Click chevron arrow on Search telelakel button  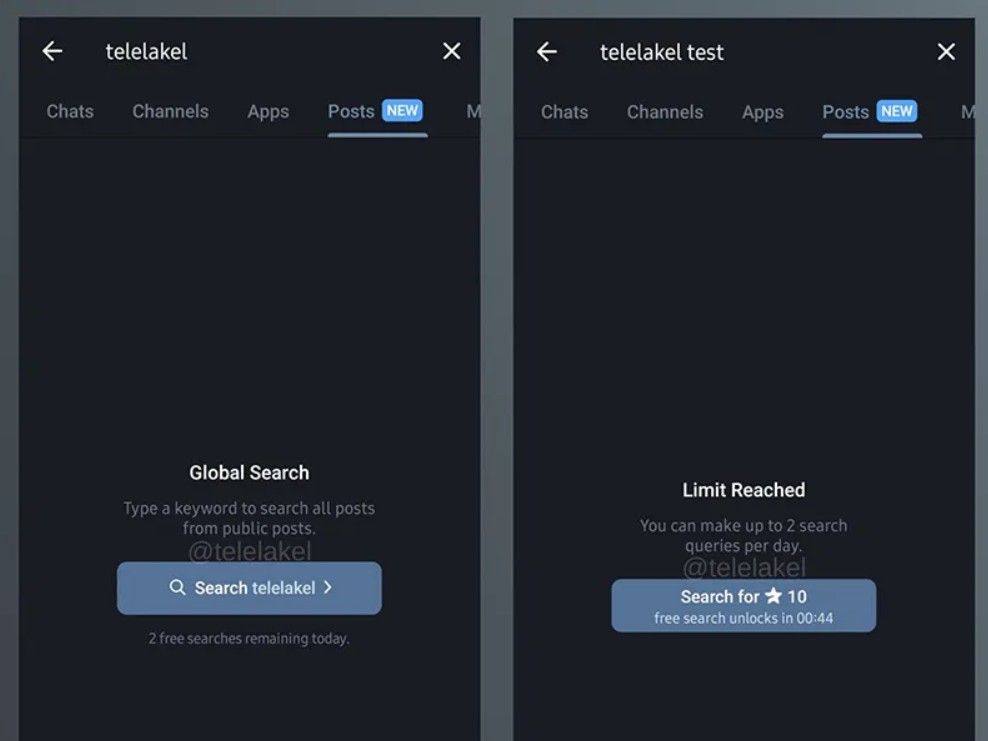[328, 588]
